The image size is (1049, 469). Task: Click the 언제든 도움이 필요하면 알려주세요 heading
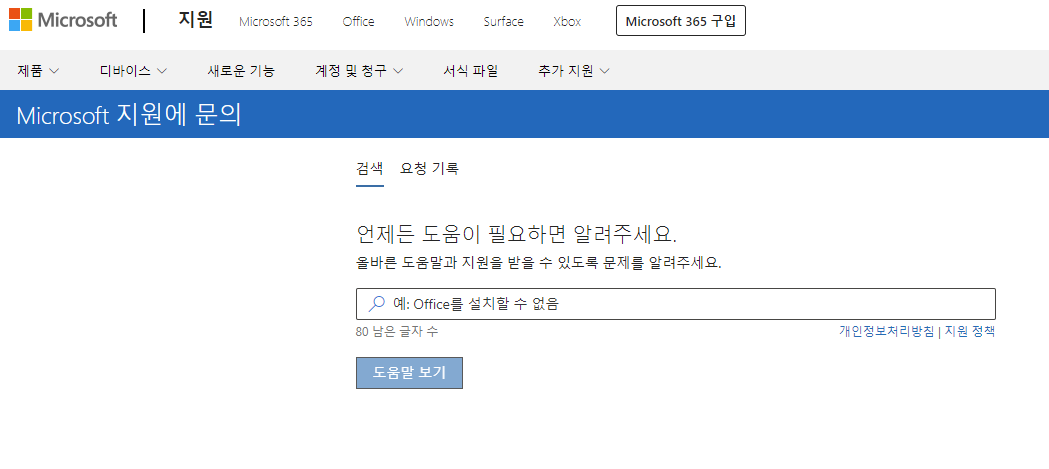pos(517,235)
